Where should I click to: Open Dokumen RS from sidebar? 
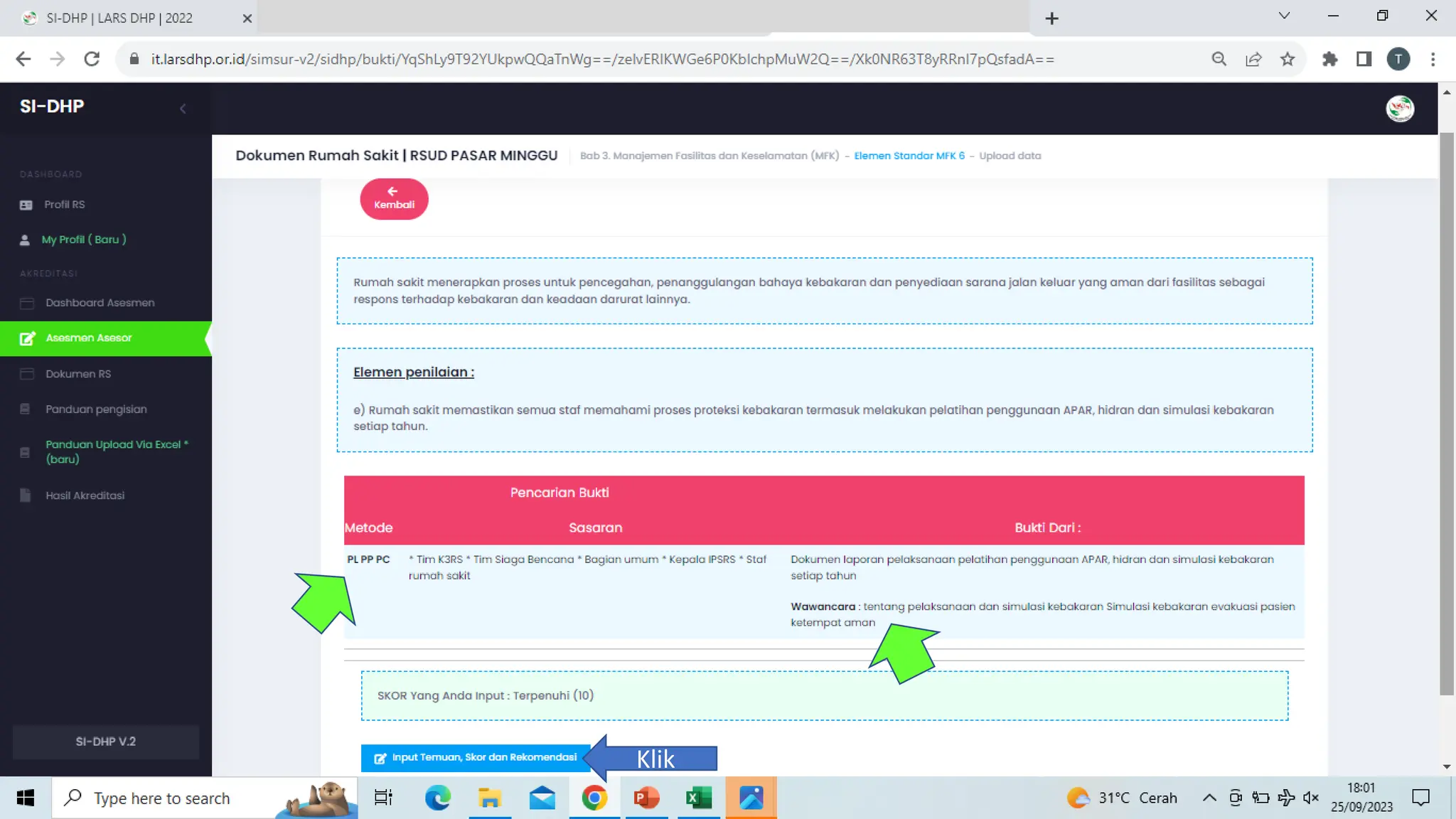tap(78, 374)
